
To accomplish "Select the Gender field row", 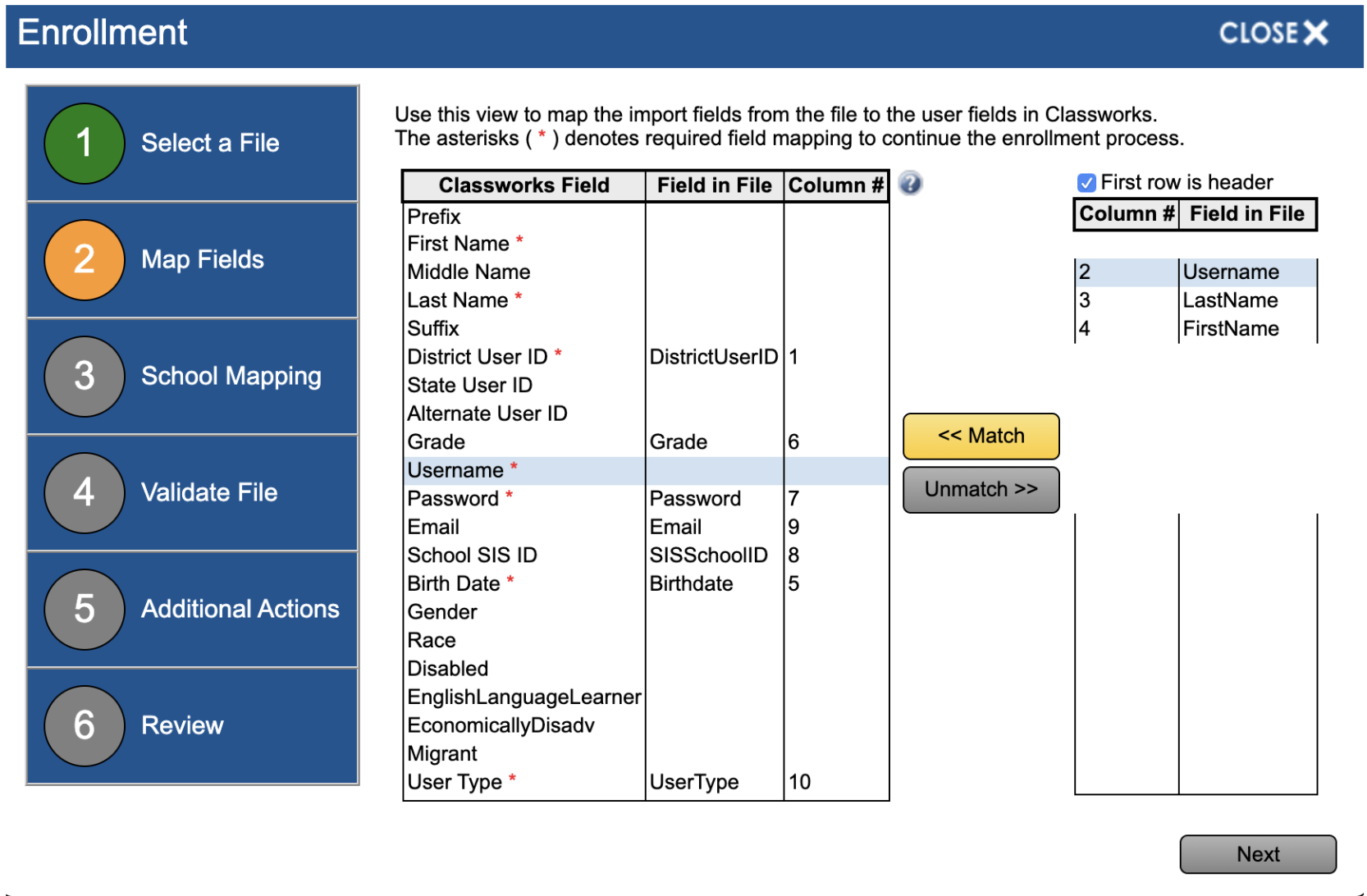I will click(646, 612).
